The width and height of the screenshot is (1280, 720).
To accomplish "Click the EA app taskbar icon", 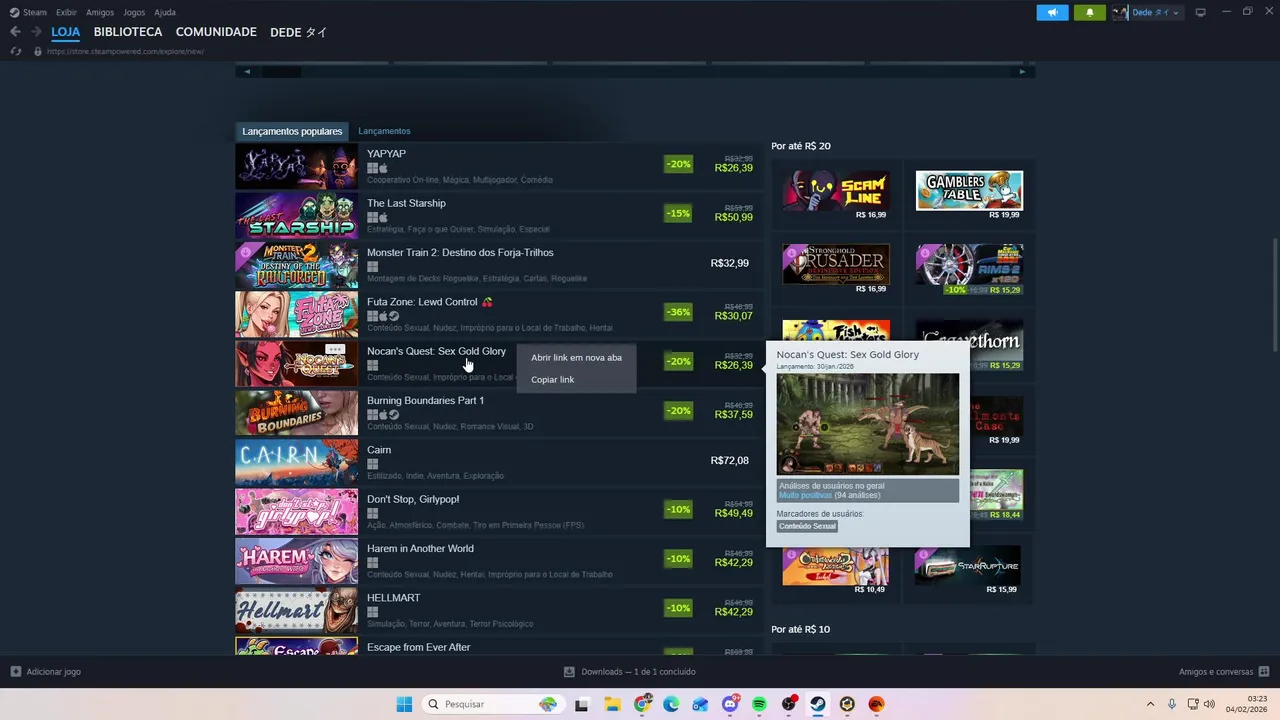I will pos(877,704).
